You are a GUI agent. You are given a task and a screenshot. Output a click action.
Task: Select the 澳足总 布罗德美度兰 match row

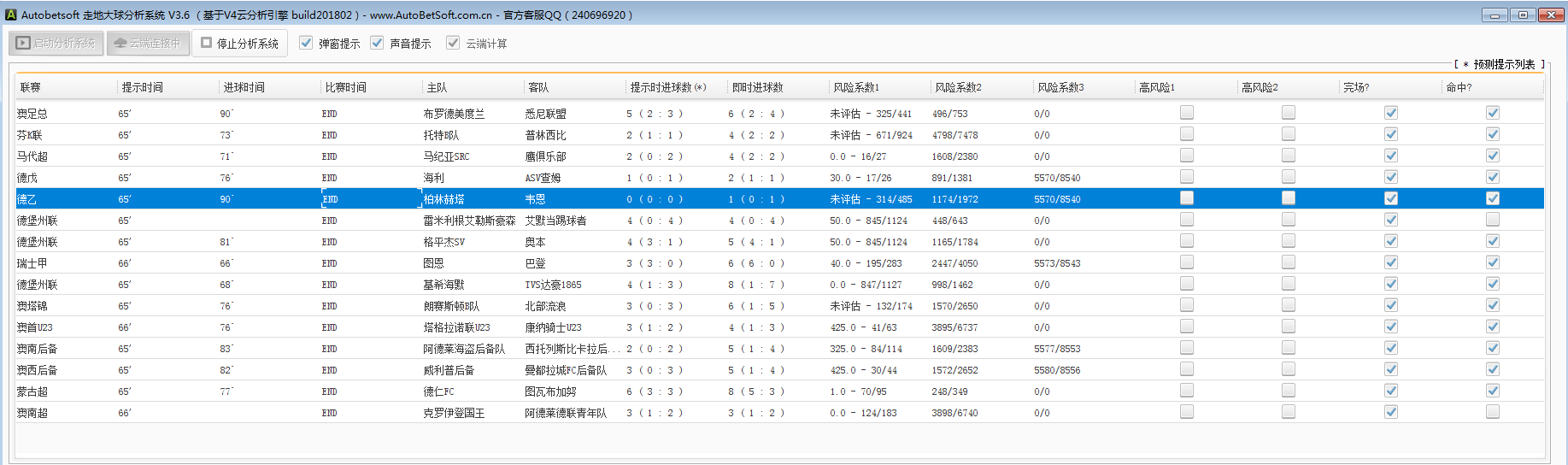click(x=453, y=114)
